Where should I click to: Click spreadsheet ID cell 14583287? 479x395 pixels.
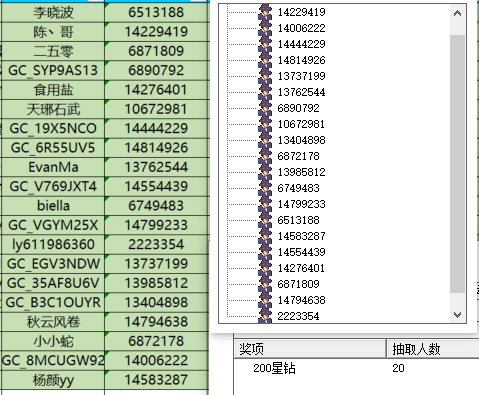click(156, 380)
